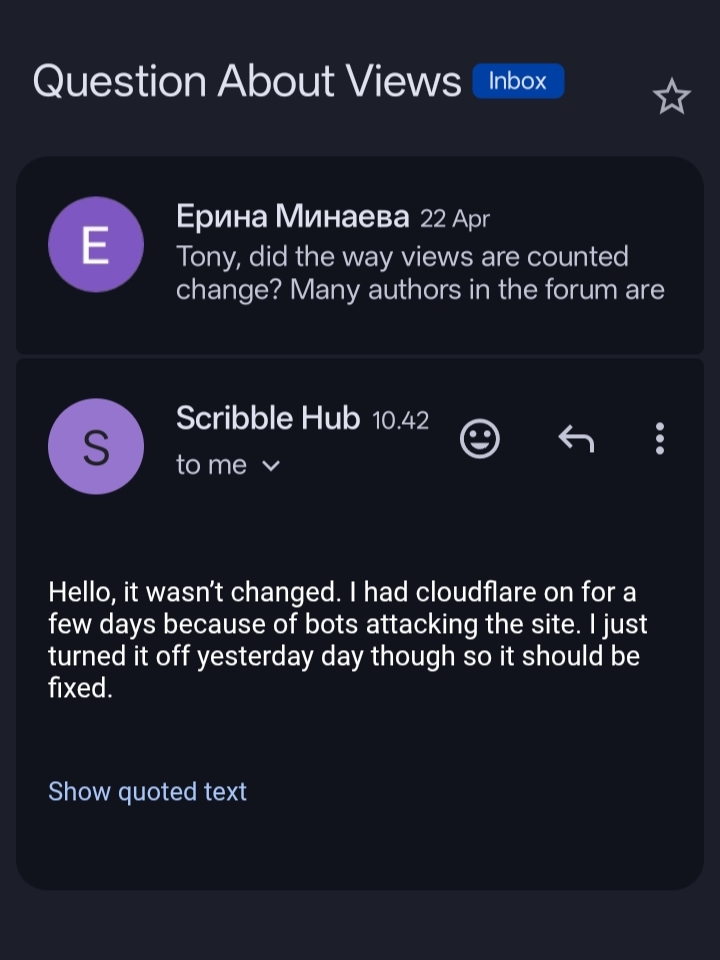Tap the purple S sender avatar
Viewport: 720px width, 960px height.
96,446
